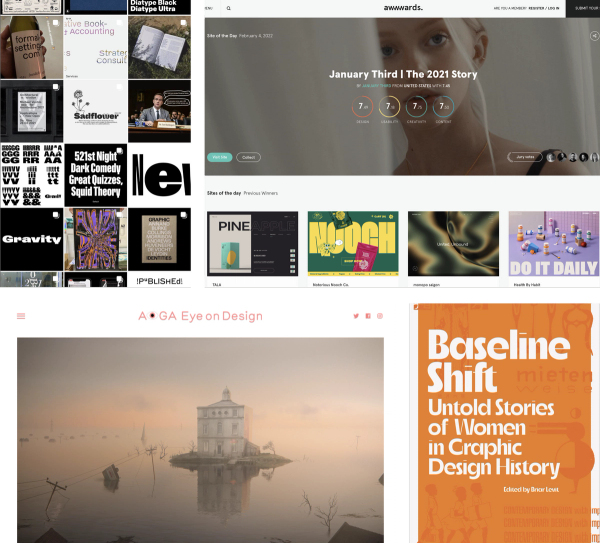Open the Graphic Identities book post
The height and width of the screenshot is (543, 600).
[159, 239]
